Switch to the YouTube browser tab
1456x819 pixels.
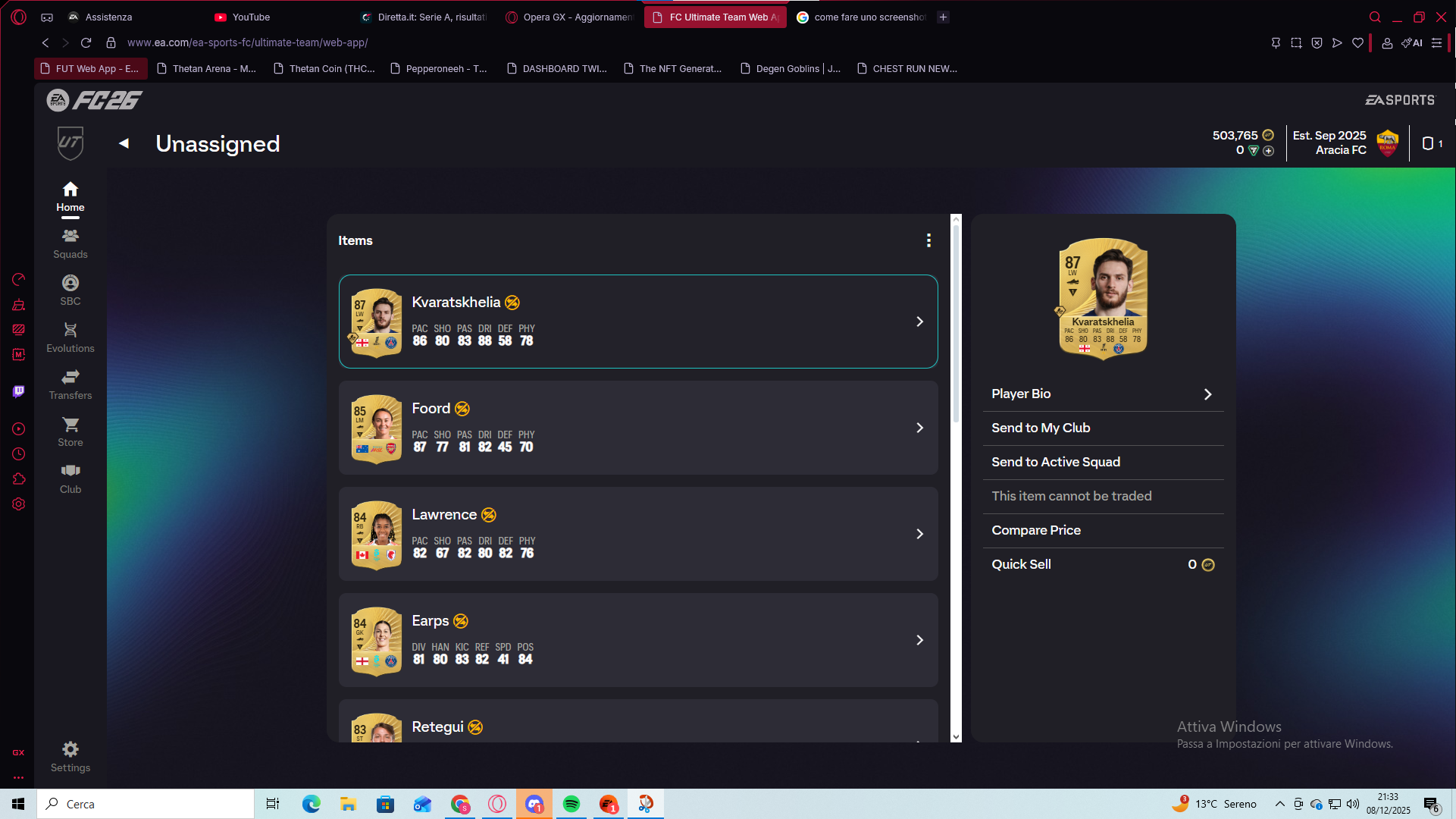pyautogui.click(x=250, y=17)
